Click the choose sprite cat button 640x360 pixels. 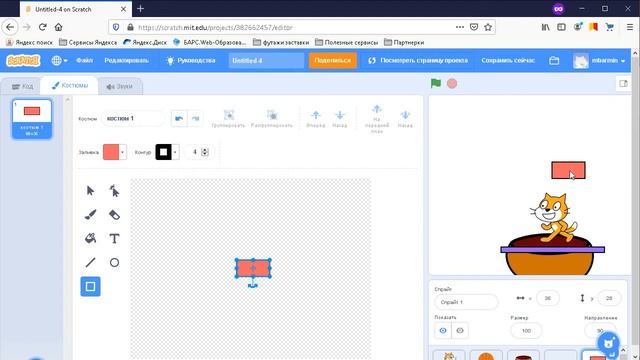[x=608, y=343]
